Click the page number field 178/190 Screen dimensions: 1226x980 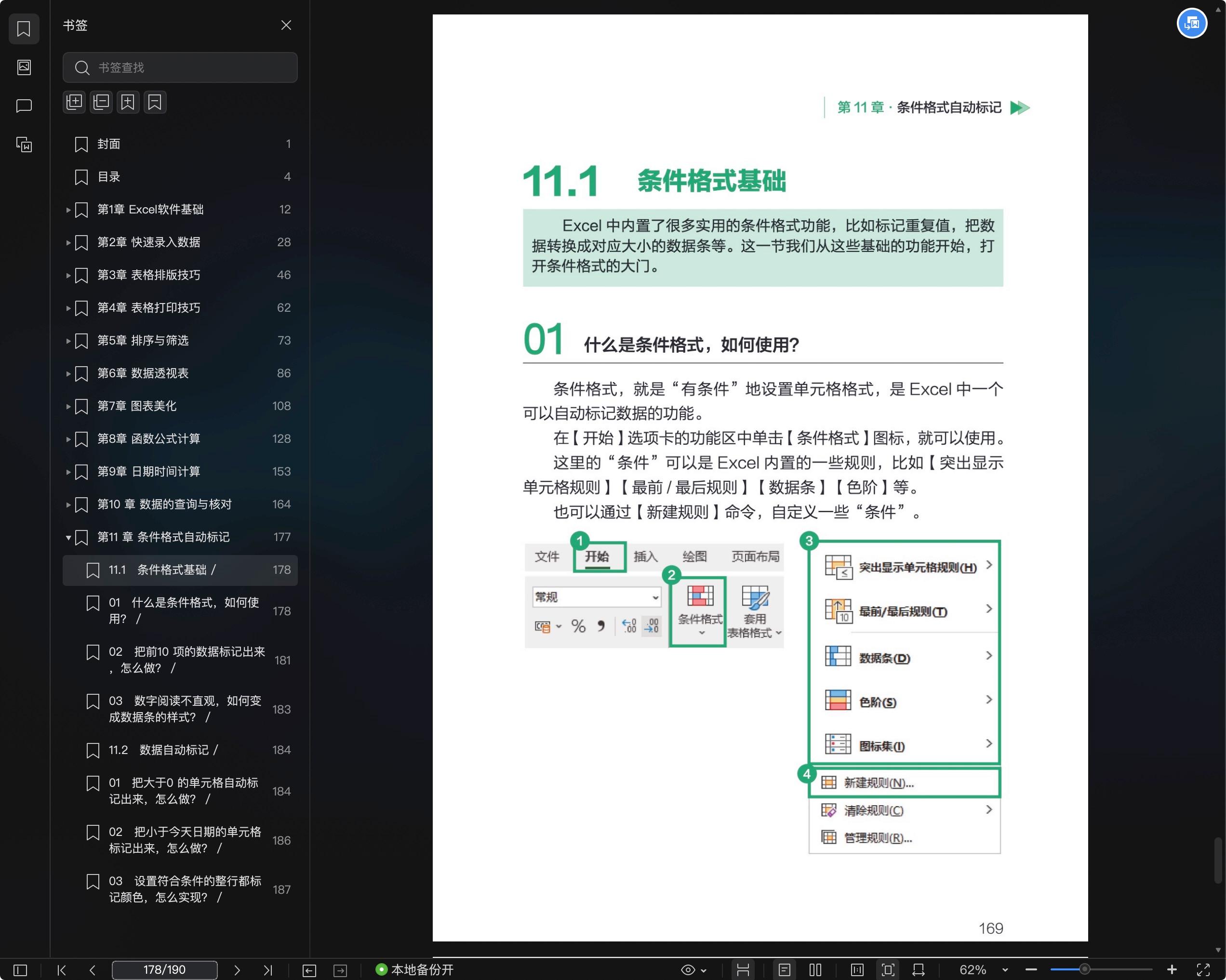164,970
